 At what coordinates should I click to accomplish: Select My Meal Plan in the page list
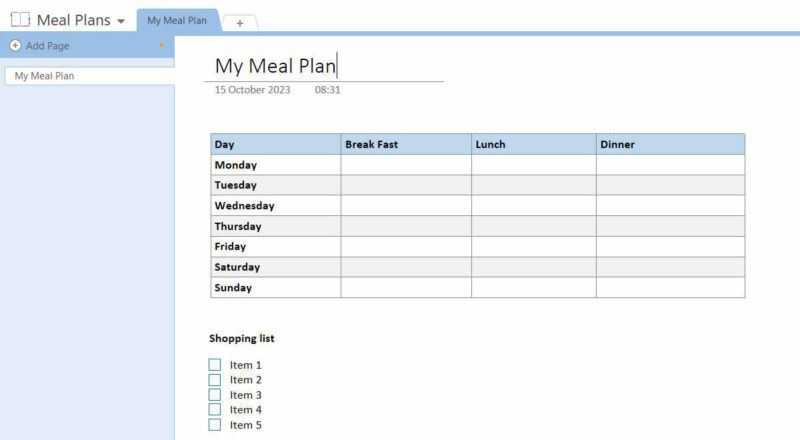[90, 76]
